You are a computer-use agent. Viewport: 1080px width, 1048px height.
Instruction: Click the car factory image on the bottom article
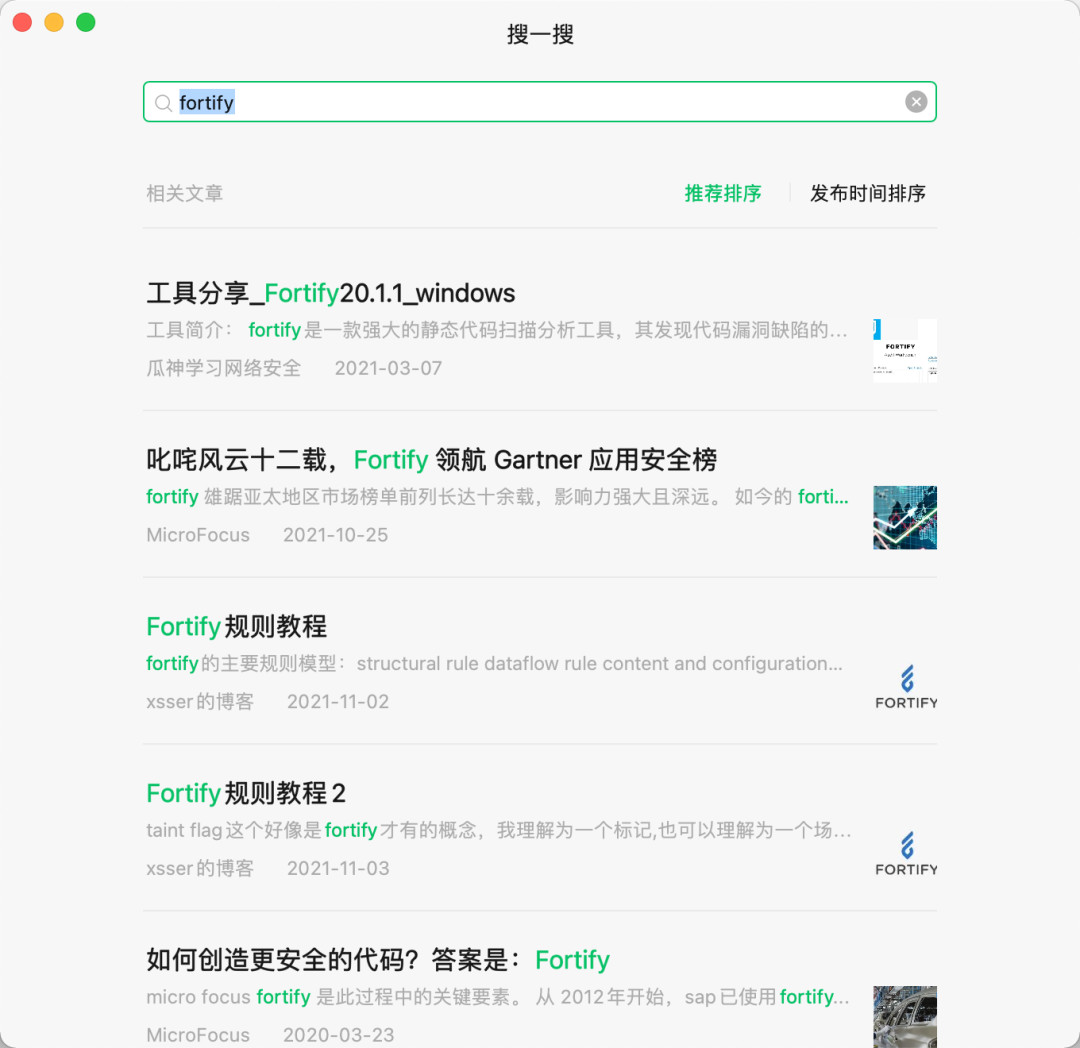tap(905, 1017)
